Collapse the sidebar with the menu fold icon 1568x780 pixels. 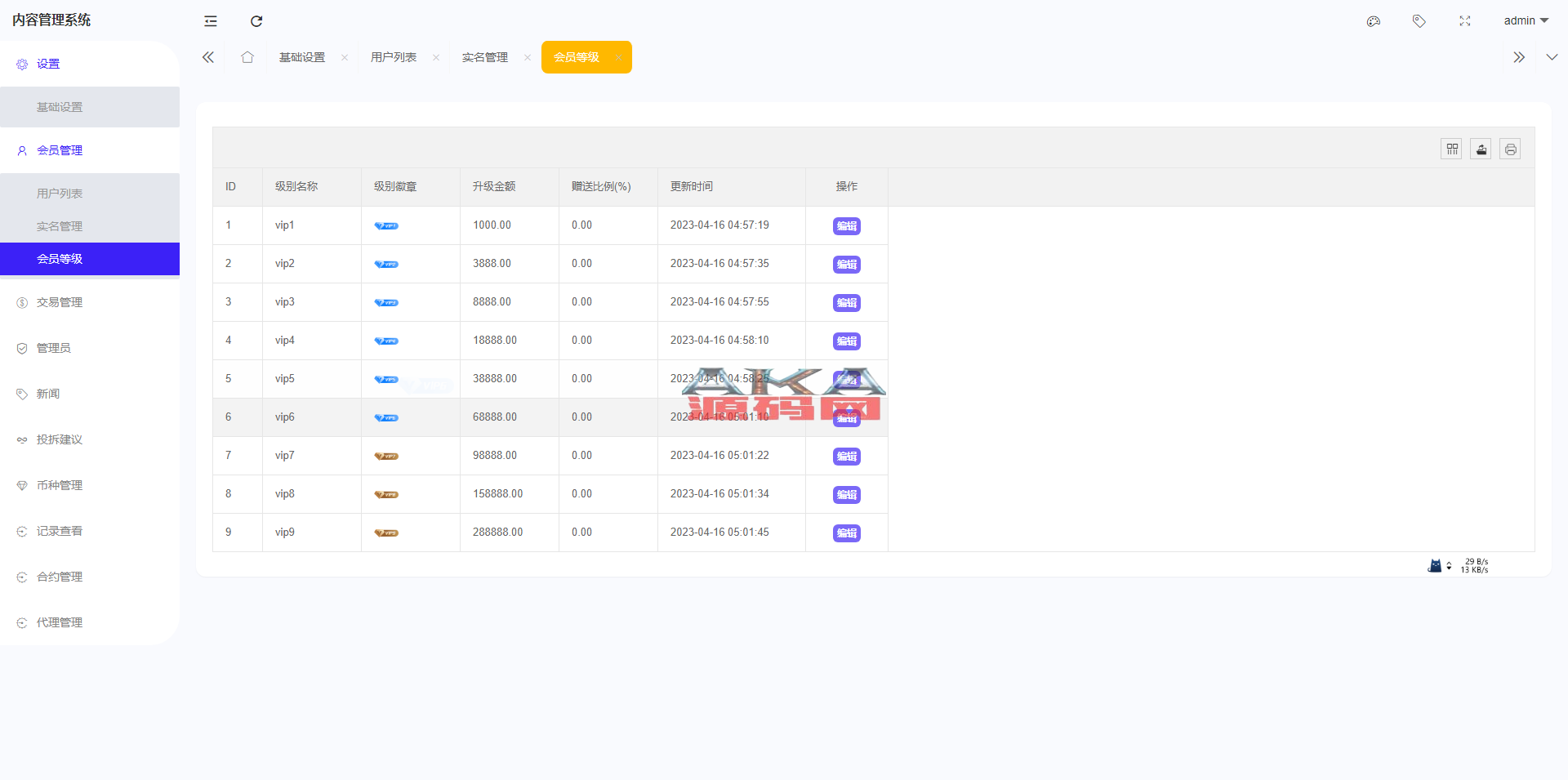pos(211,21)
